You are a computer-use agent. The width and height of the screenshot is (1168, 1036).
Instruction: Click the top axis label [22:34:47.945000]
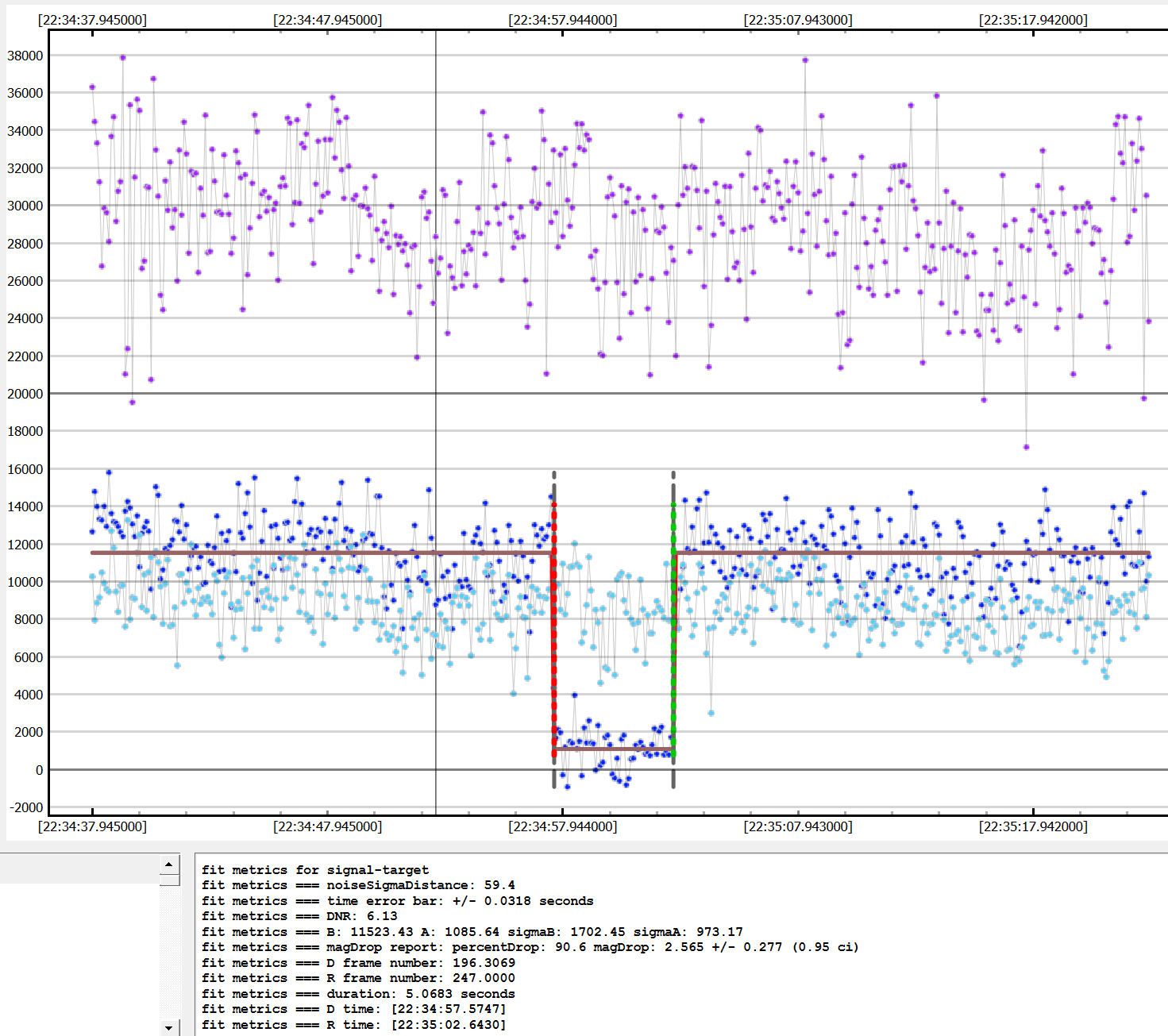(x=327, y=20)
